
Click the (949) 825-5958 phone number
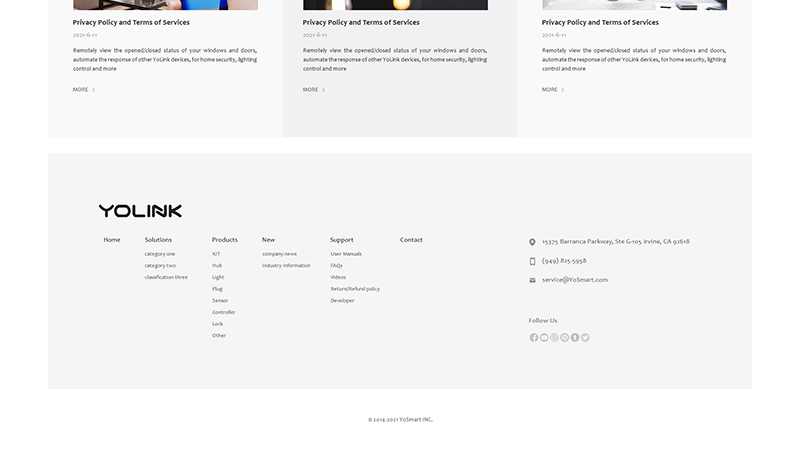564,261
